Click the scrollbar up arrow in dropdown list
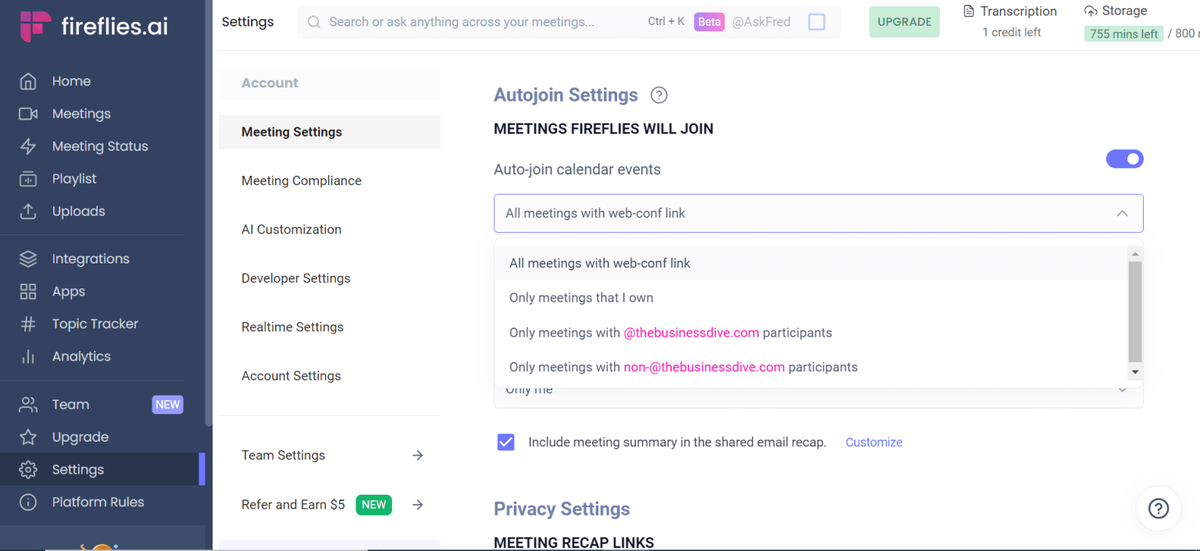This screenshot has height=551, width=1200. (x=1135, y=254)
